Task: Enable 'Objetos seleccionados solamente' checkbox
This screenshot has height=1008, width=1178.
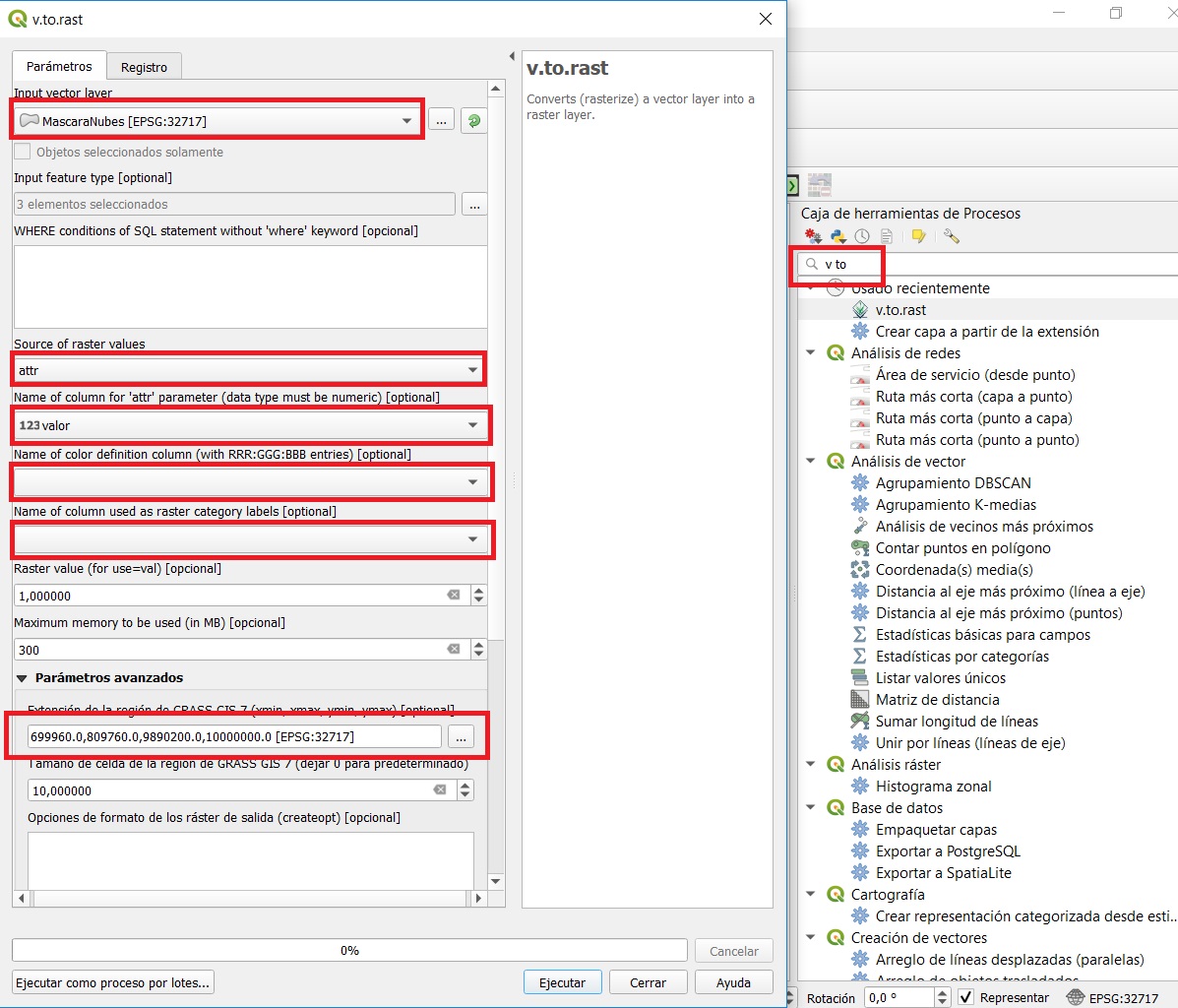Action: 23,153
